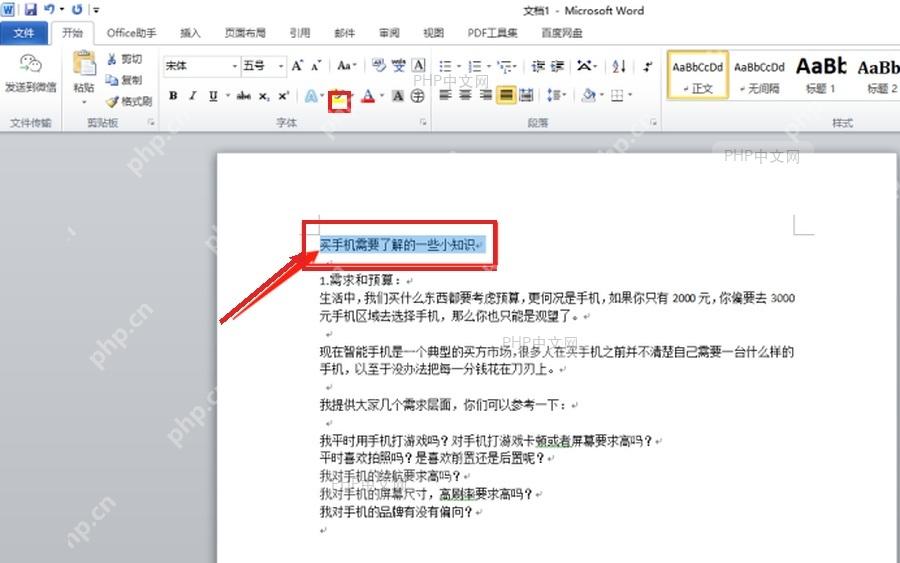The width and height of the screenshot is (900, 563).
Task: Toggle Center alignment
Action: pos(465,95)
